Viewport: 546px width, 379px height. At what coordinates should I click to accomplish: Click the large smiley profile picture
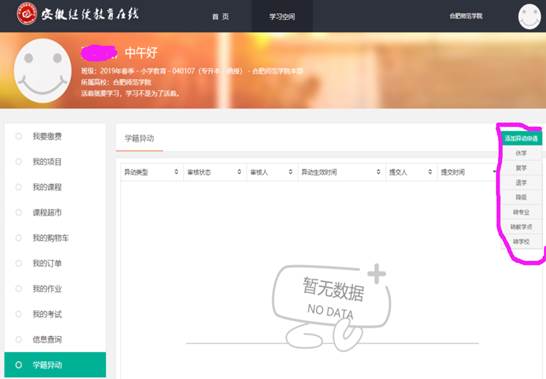tap(43, 71)
